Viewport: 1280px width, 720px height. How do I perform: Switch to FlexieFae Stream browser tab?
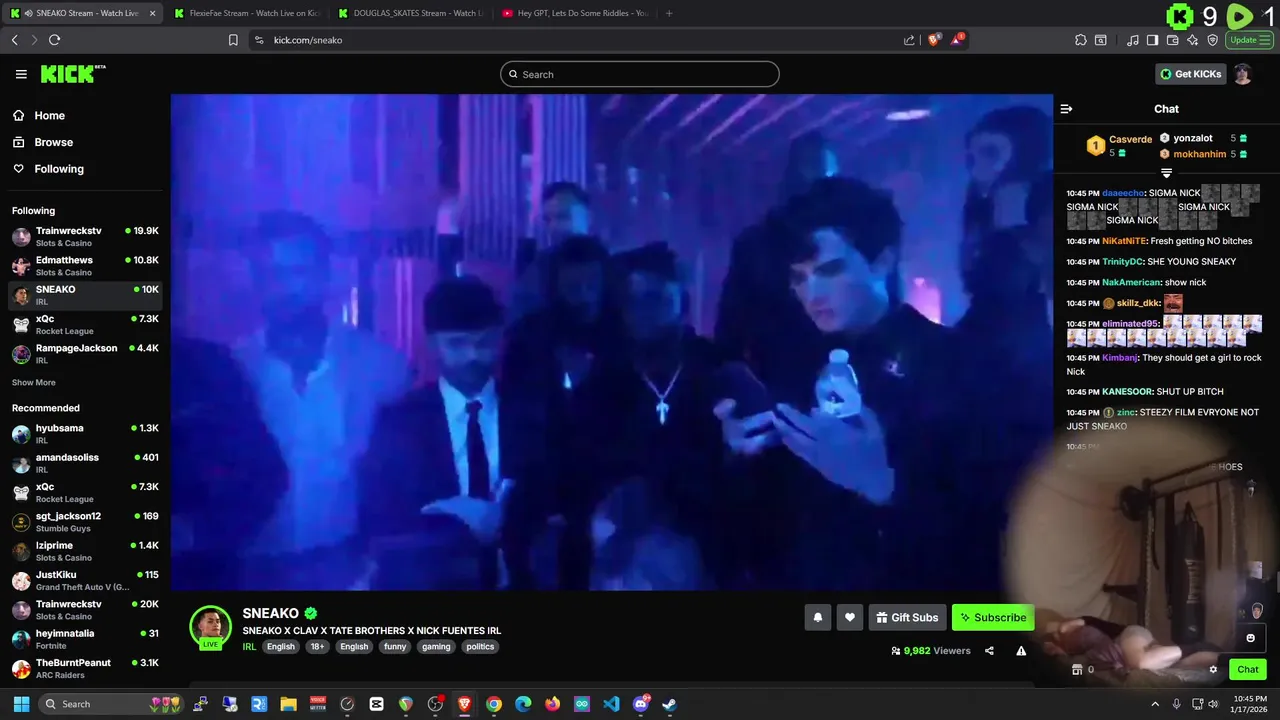pos(246,13)
